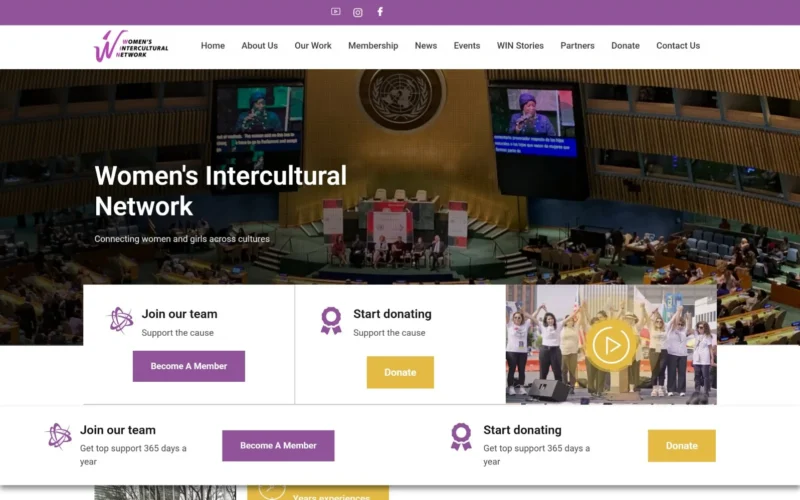
Task: Click the star icon beside hero Join our team
Action: [x=120, y=320]
